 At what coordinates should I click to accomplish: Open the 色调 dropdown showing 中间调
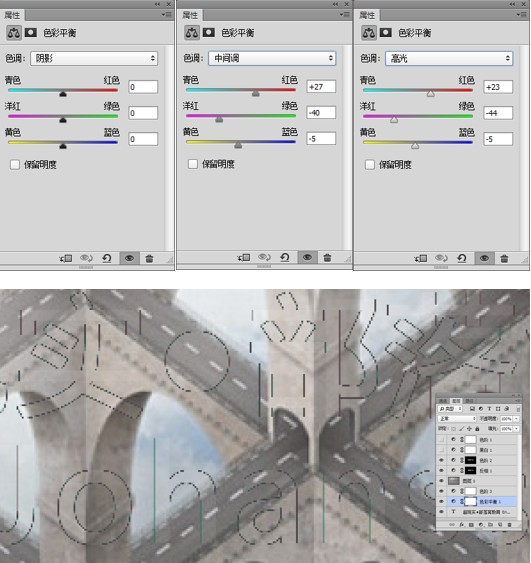272,58
